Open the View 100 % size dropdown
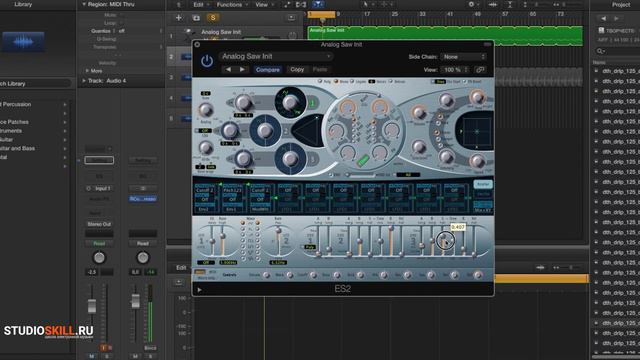Screen dimensions: 640x360 click(455, 70)
